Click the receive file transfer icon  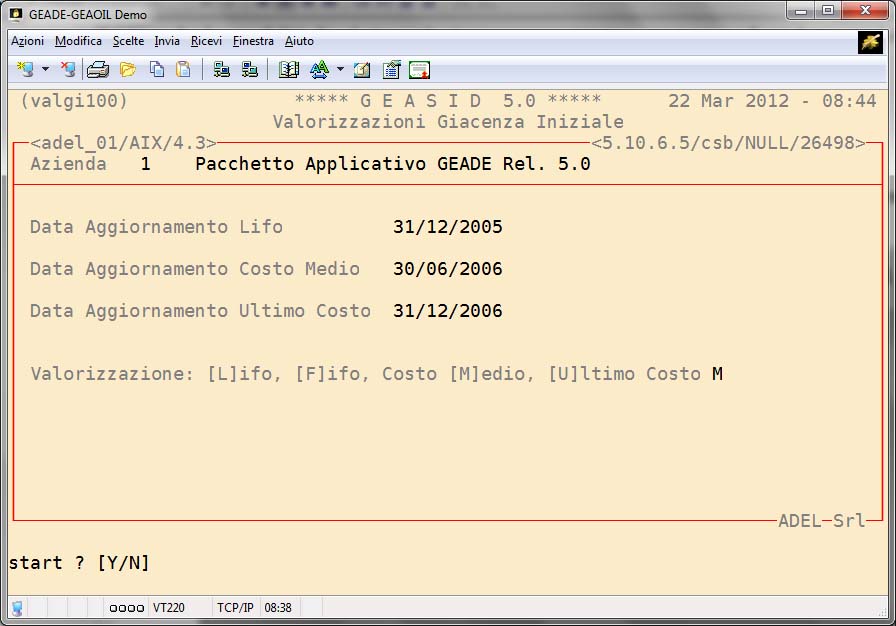pyautogui.click(x=250, y=70)
